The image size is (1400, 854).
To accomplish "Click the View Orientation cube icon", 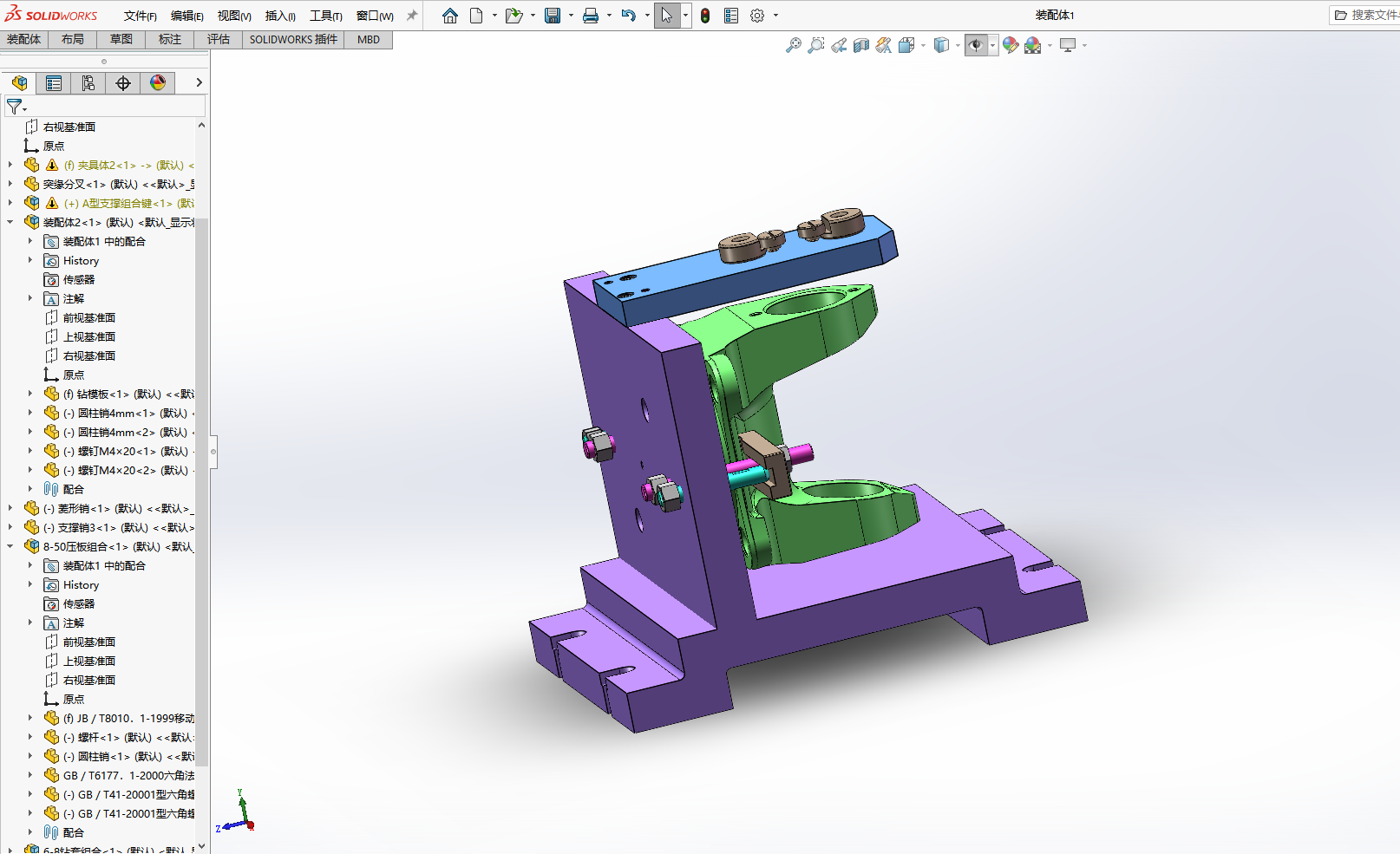I will (906, 45).
